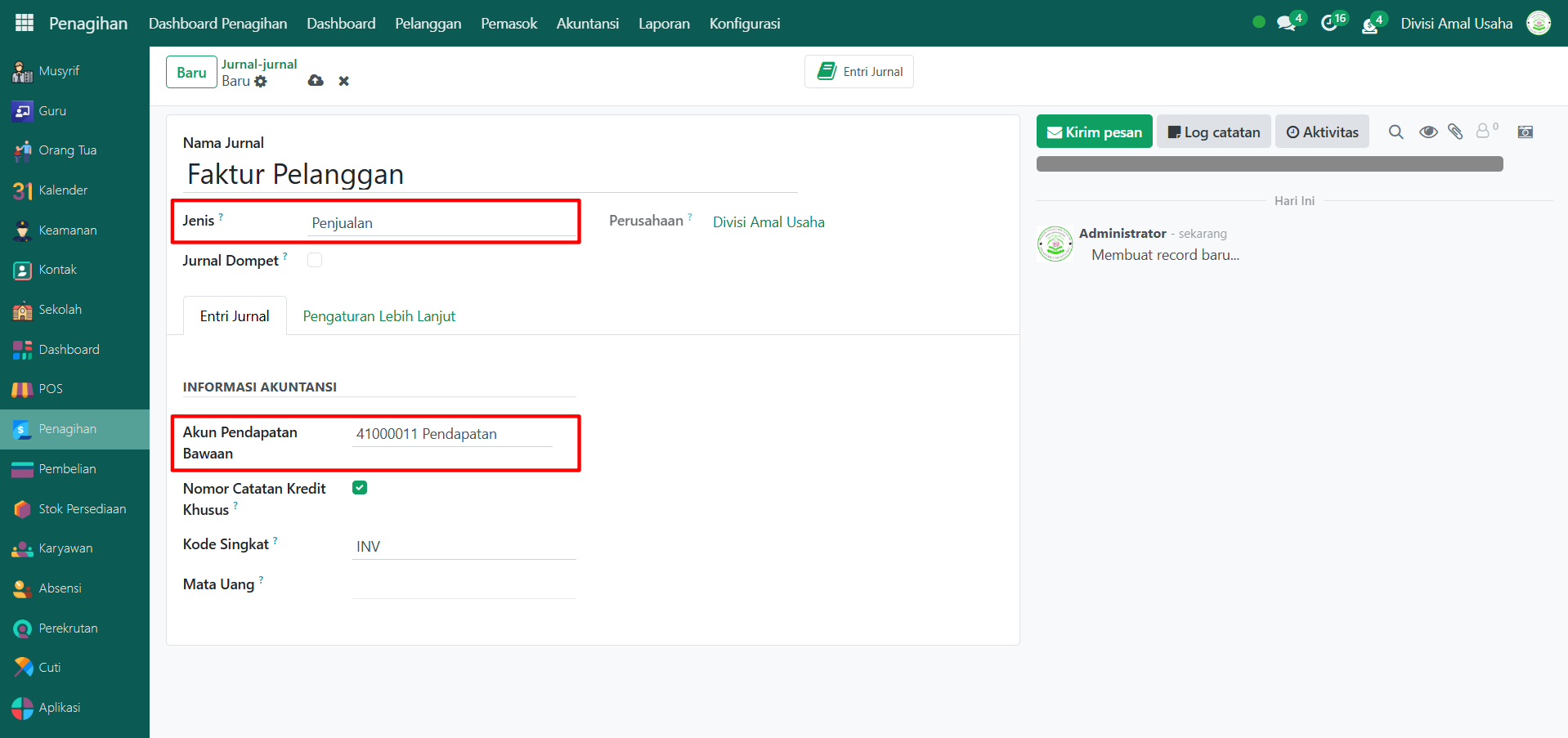Open the followers person icon
This screenshot has height=738, width=1568.
click(x=1484, y=132)
